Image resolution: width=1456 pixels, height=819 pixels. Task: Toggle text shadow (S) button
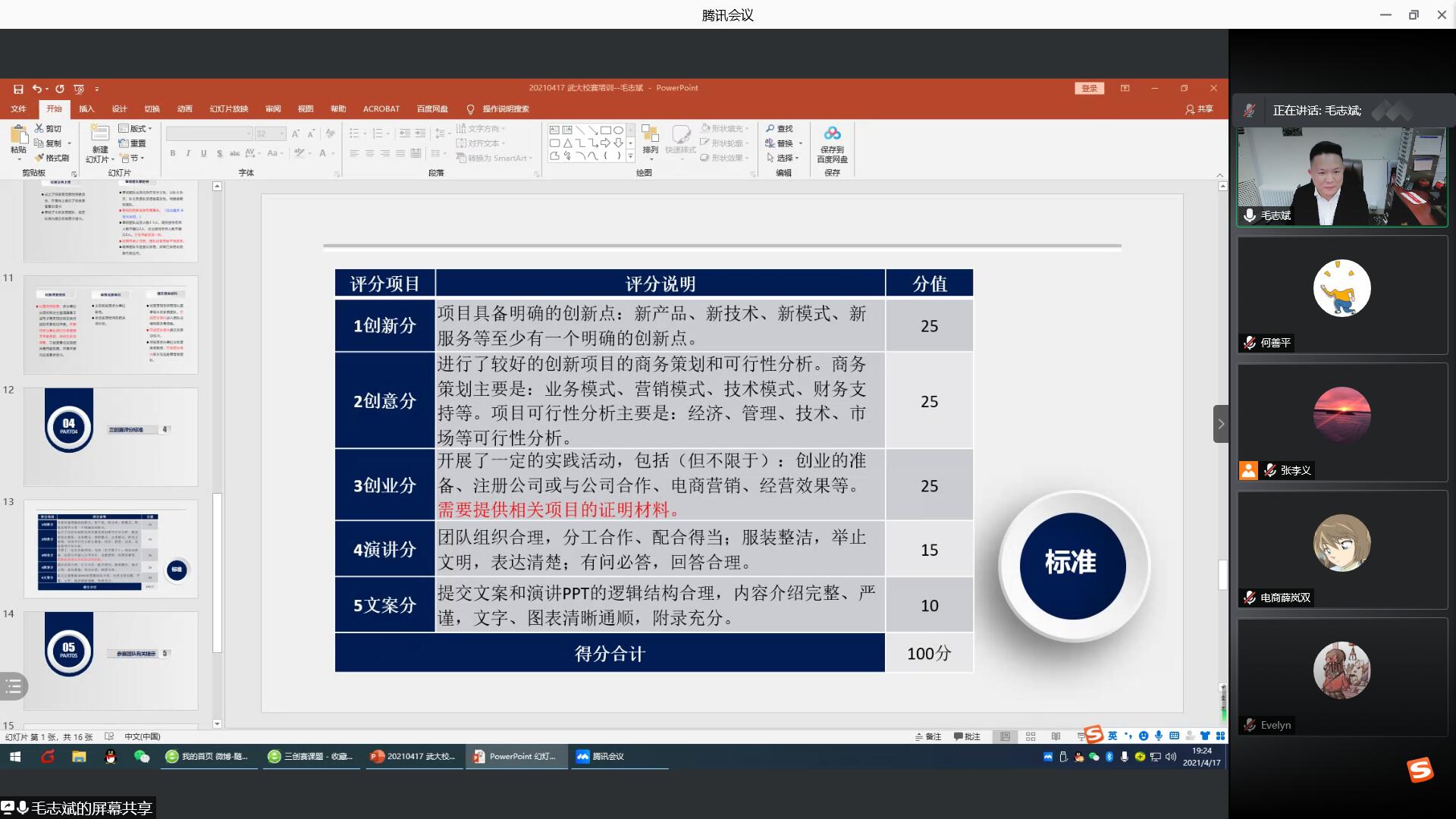219,153
